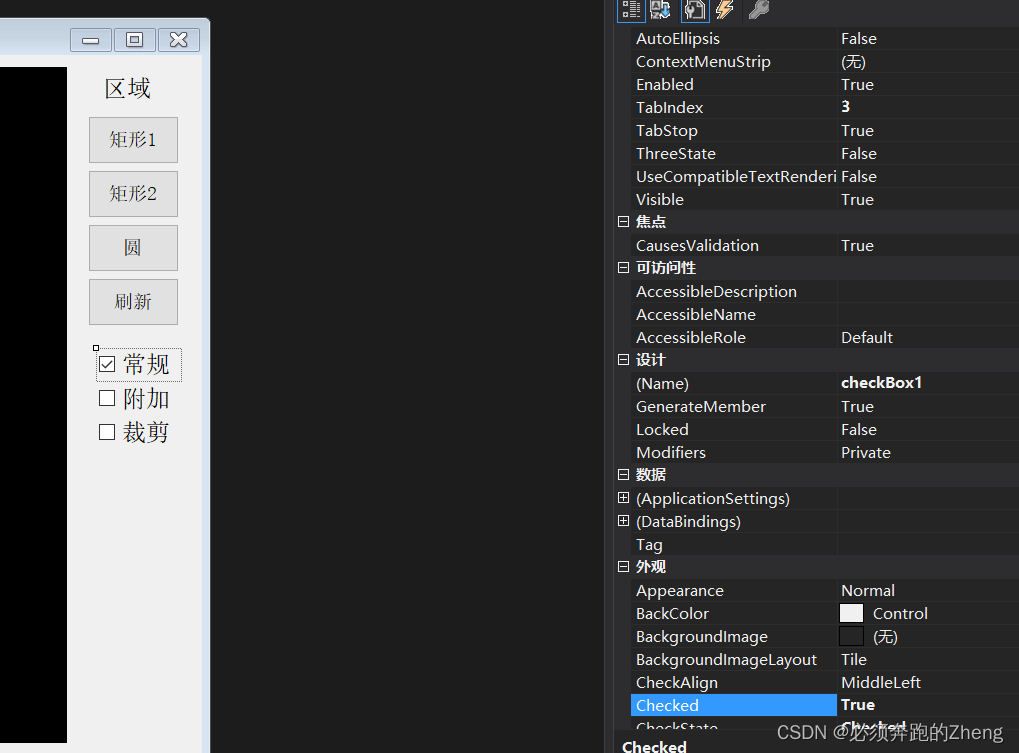Maximize the form window

click(x=135, y=40)
